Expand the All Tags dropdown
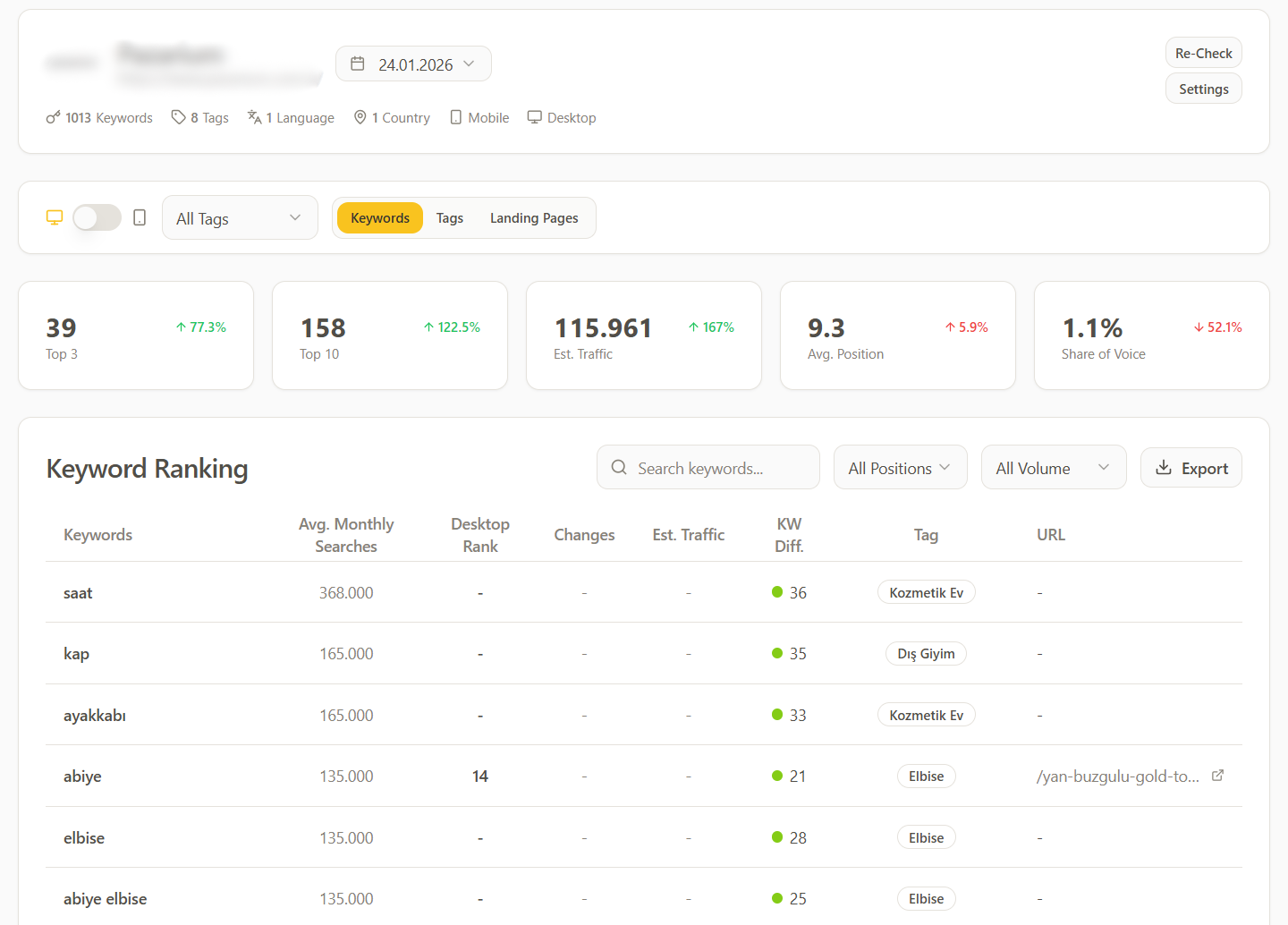1288x925 pixels. 240,218
